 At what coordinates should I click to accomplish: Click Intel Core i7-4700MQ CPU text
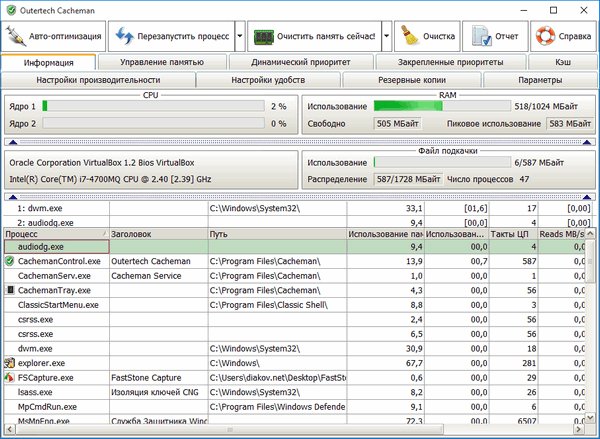click(110, 179)
